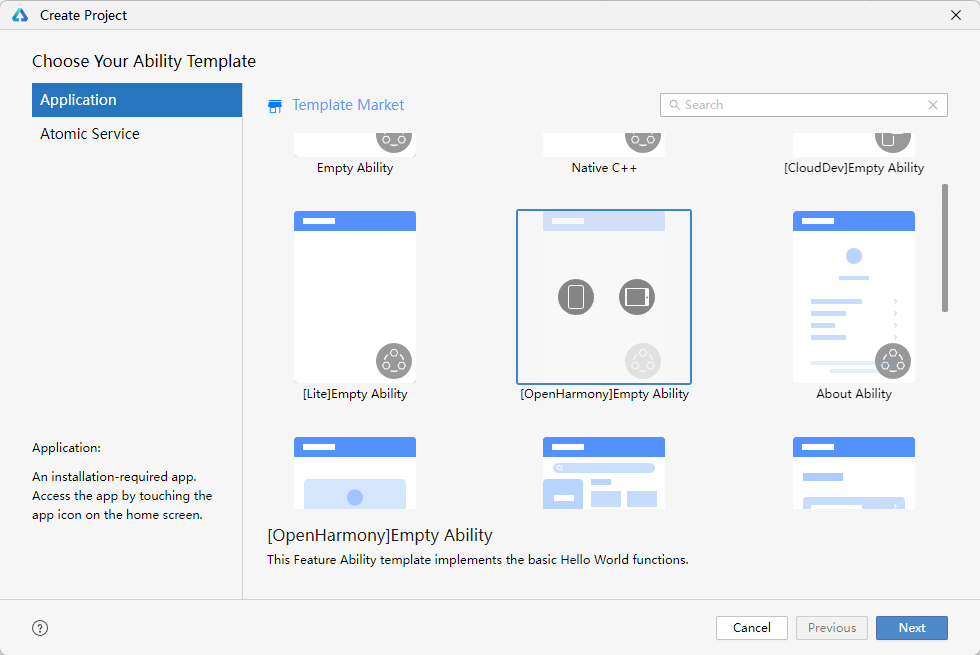Screen dimensions: 980x655
Task: Click the large '[OpenHarmony]Empty Ability' details title
Action: pyautogui.click(x=380, y=536)
